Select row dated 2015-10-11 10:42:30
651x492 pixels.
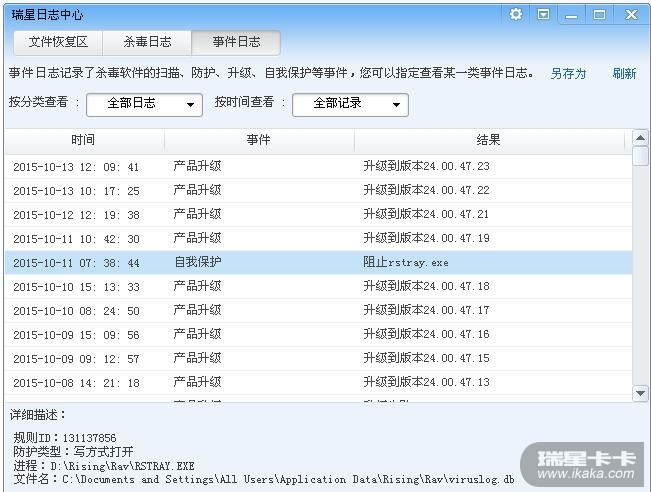pos(319,239)
